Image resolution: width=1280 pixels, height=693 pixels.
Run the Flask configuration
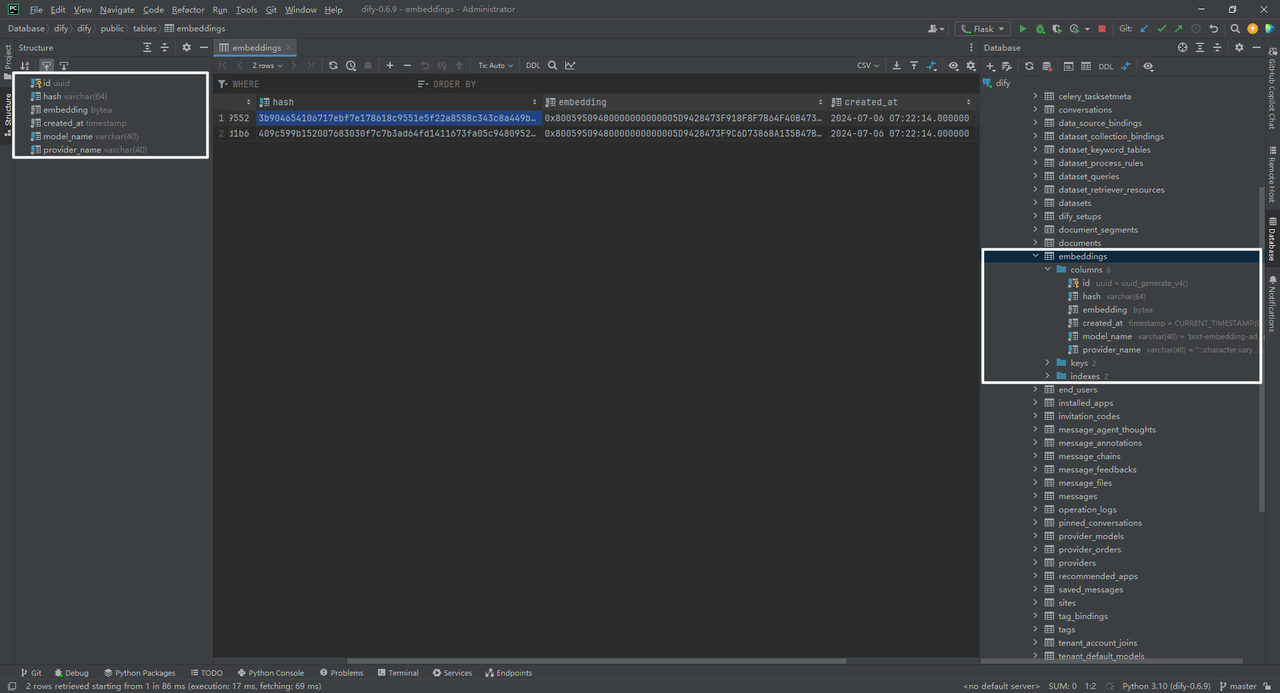pyautogui.click(x=1022, y=29)
